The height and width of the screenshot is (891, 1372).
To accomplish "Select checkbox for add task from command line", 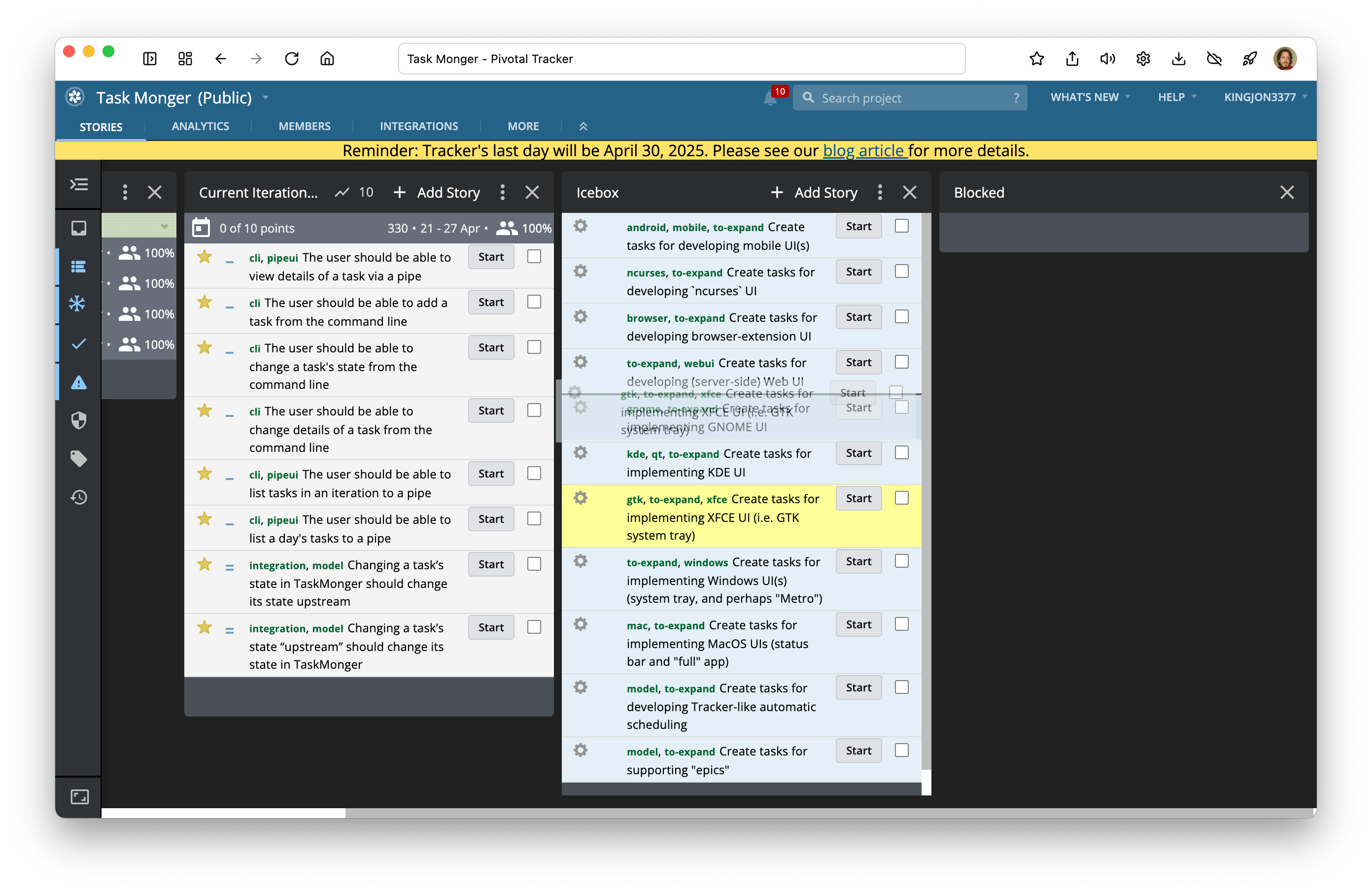I will click(534, 302).
